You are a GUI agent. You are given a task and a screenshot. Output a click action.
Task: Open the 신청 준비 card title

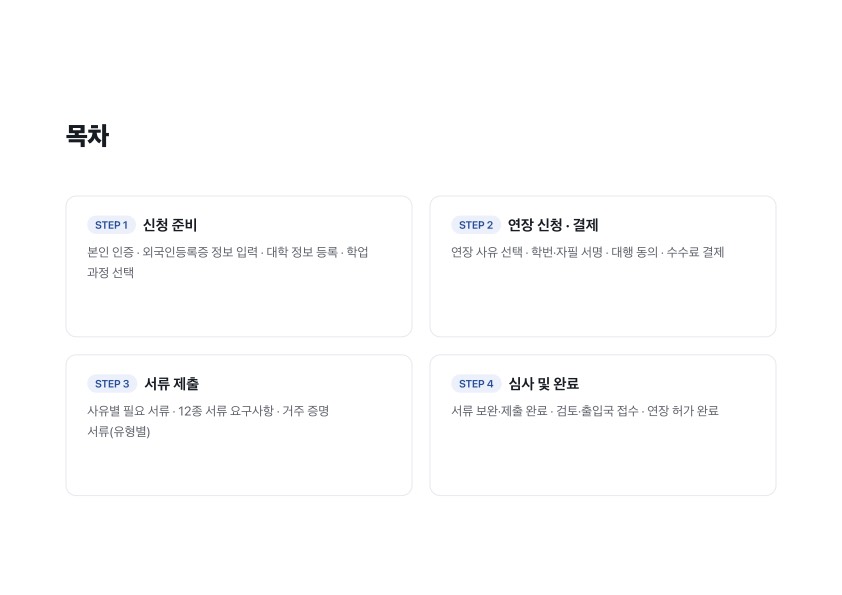tap(170, 225)
